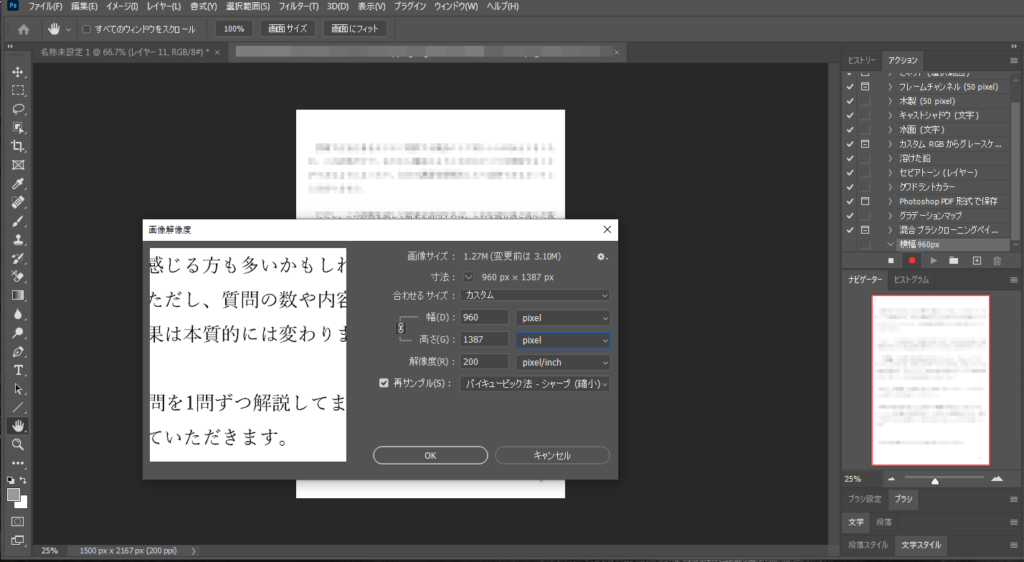Enable すべてのウィンドウをスクロール checkbox
This screenshot has width=1024, height=562.
click(86, 29)
